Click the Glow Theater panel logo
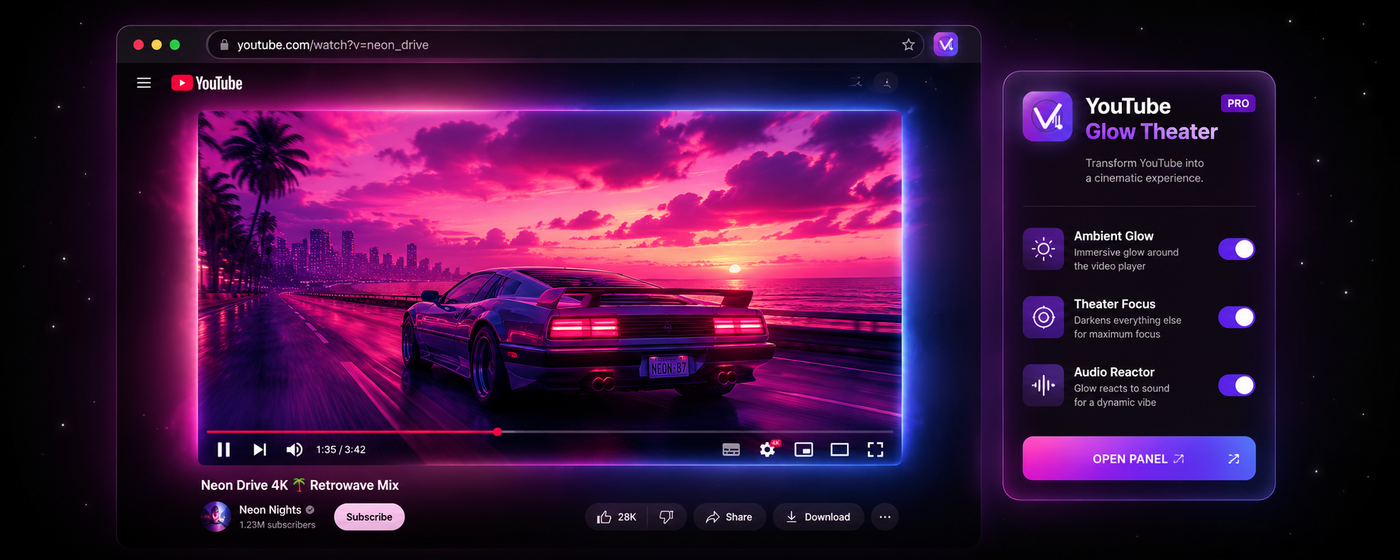Image resolution: width=1400 pixels, height=560 pixels. coord(1048,117)
